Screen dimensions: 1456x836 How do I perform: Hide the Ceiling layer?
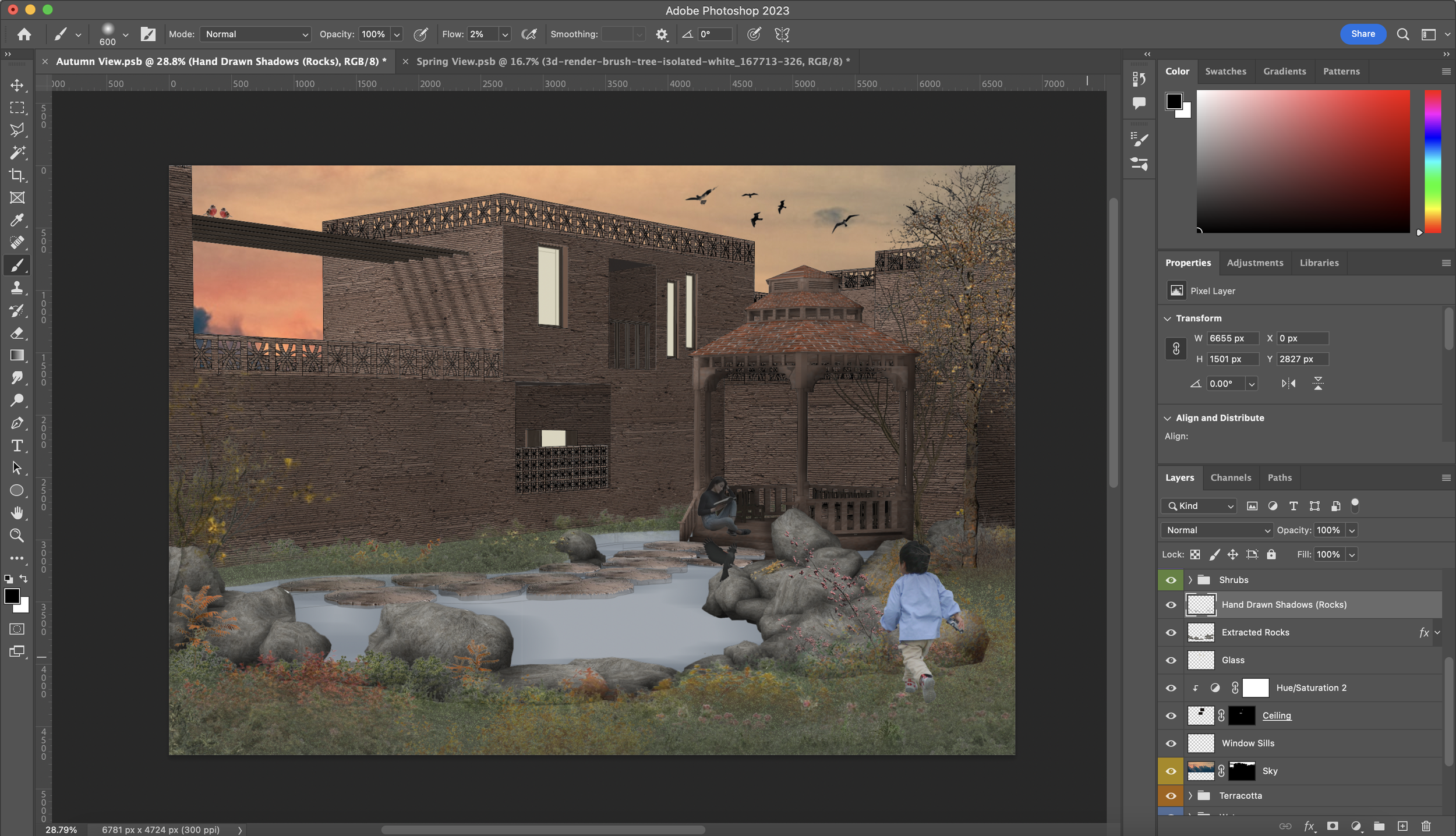(x=1171, y=715)
